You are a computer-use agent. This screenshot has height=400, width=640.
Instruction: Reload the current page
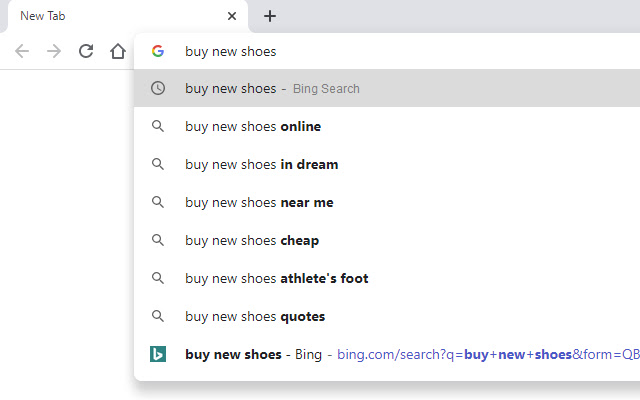pyautogui.click(x=86, y=51)
